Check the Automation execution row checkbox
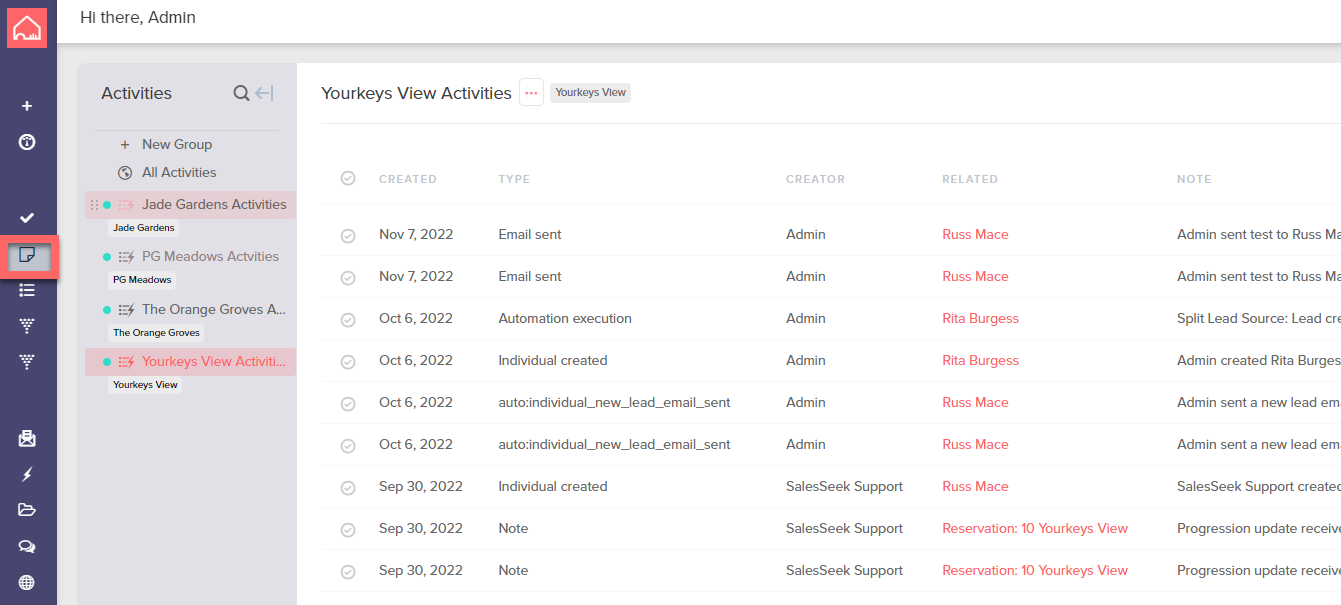Viewport: 1341px width, 605px height. (x=348, y=320)
